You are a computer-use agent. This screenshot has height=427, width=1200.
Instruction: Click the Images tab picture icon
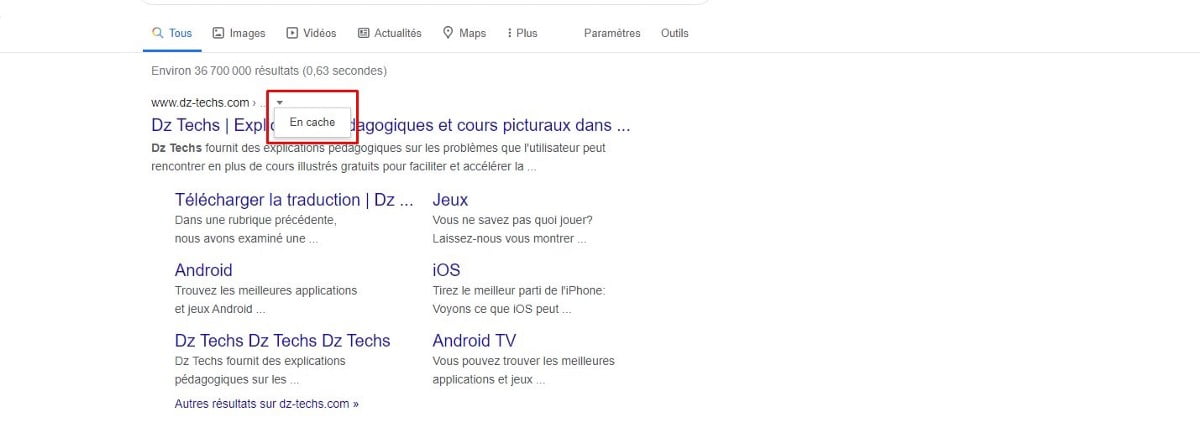pos(218,33)
